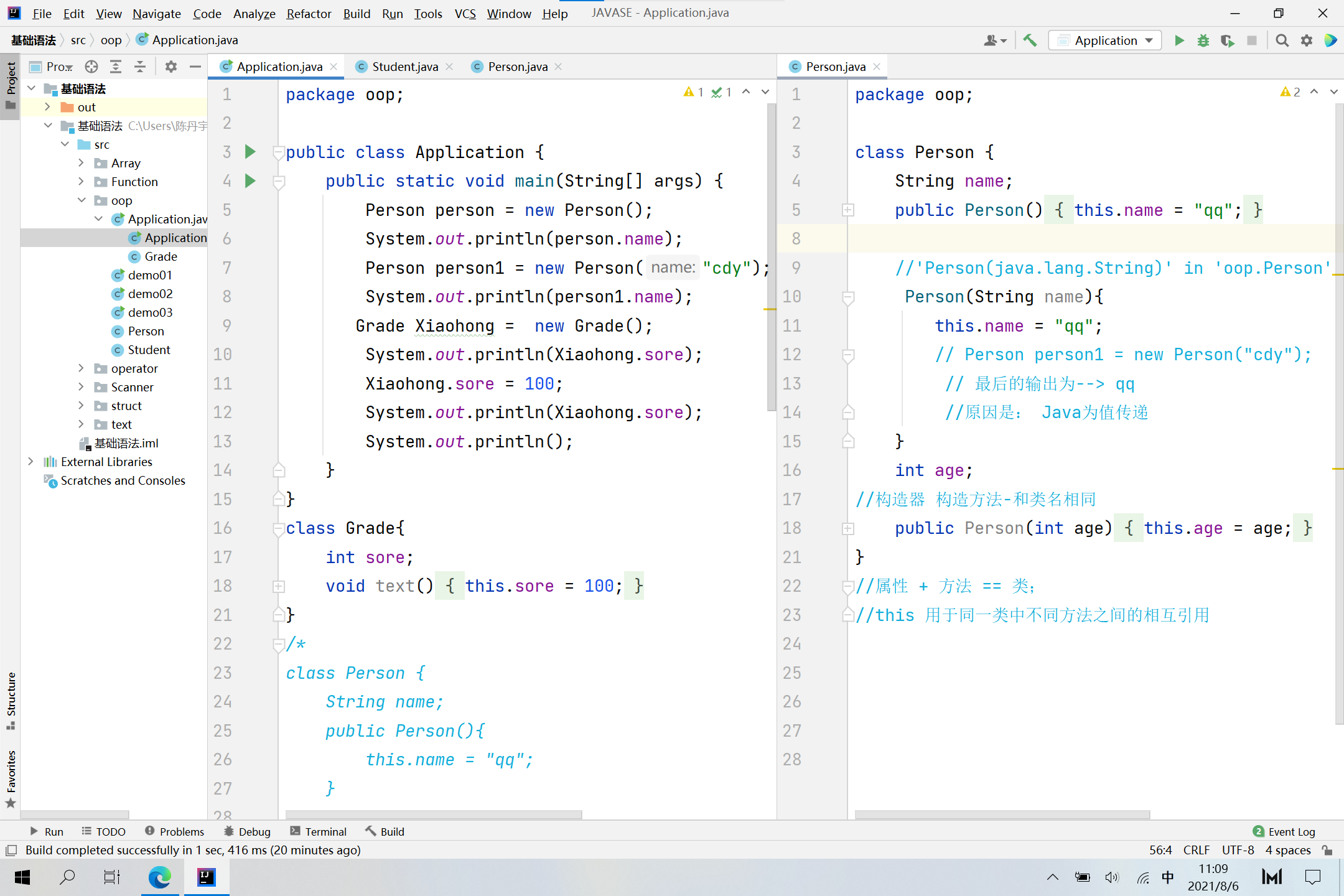Expand the External Libraries node
The width and height of the screenshot is (1344, 896).
point(30,462)
